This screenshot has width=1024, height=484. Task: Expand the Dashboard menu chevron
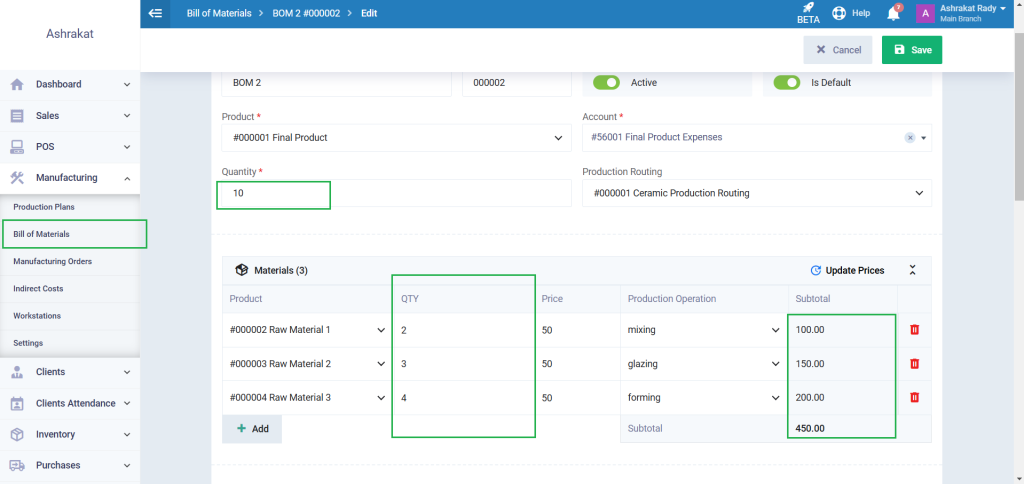(x=127, y=85)
